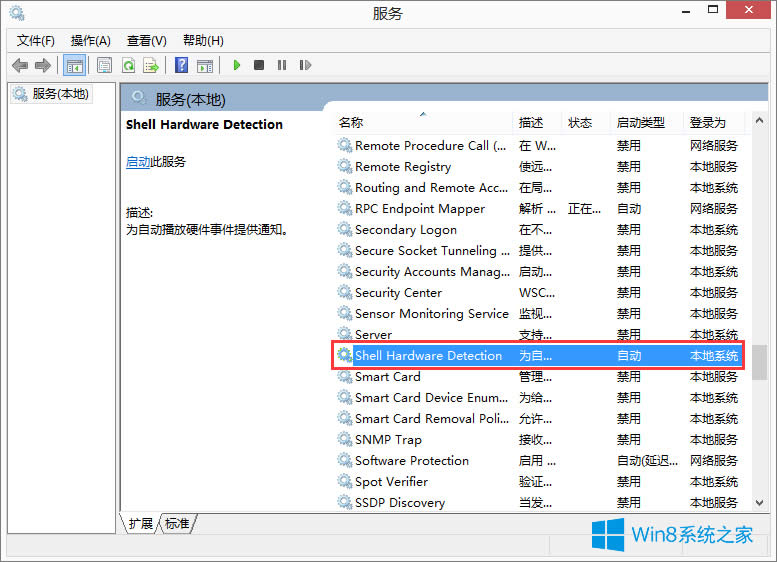Sort by the 登录为 column header
The height and width of the screenshot is (562, 777).
(708, 122)
